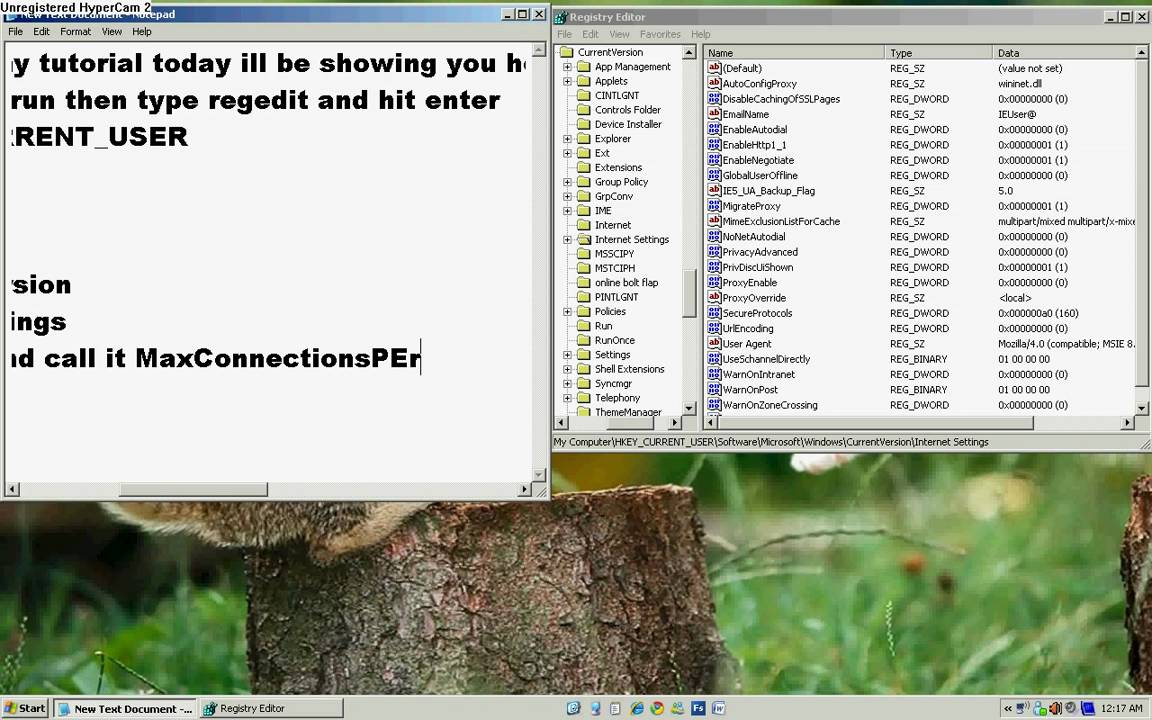This screenshot has height=720, width=1152.
Task: Select the User Agent string icon
Action: 714,343
